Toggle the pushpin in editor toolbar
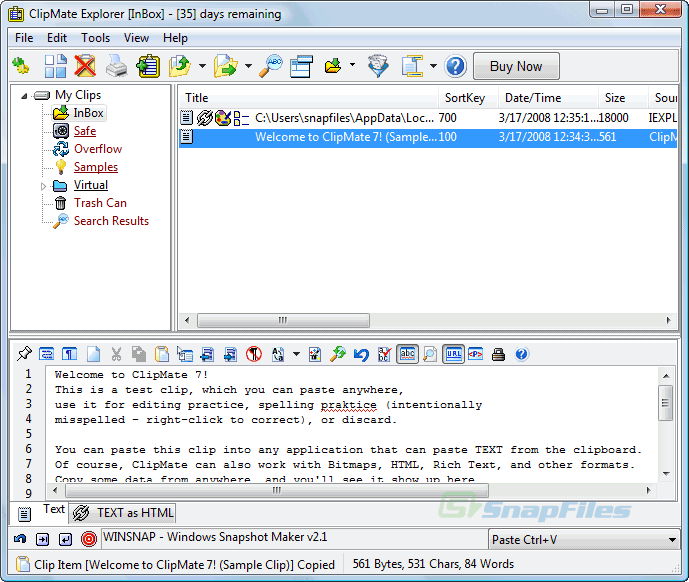This screenshot has height=582, width=689. pos(24,354)
